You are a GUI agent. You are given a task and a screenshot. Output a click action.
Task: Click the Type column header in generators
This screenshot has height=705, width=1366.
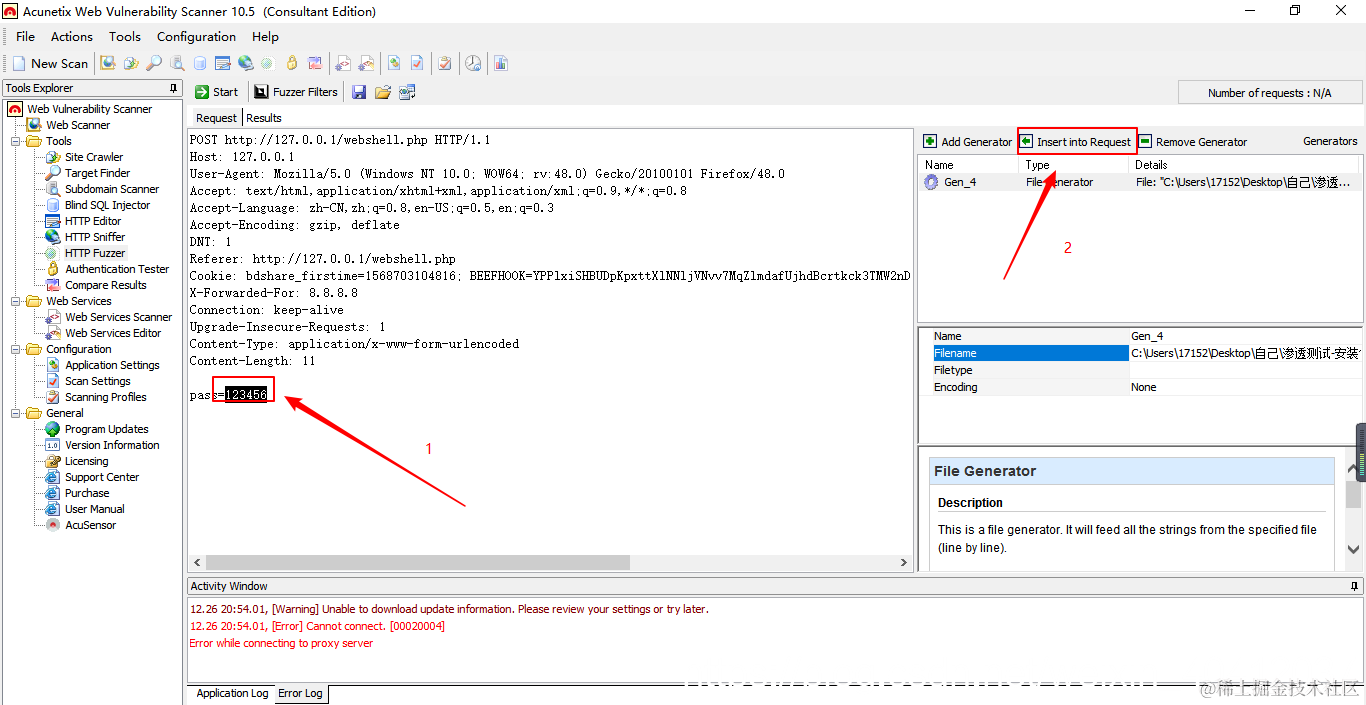click(1074, 165)
